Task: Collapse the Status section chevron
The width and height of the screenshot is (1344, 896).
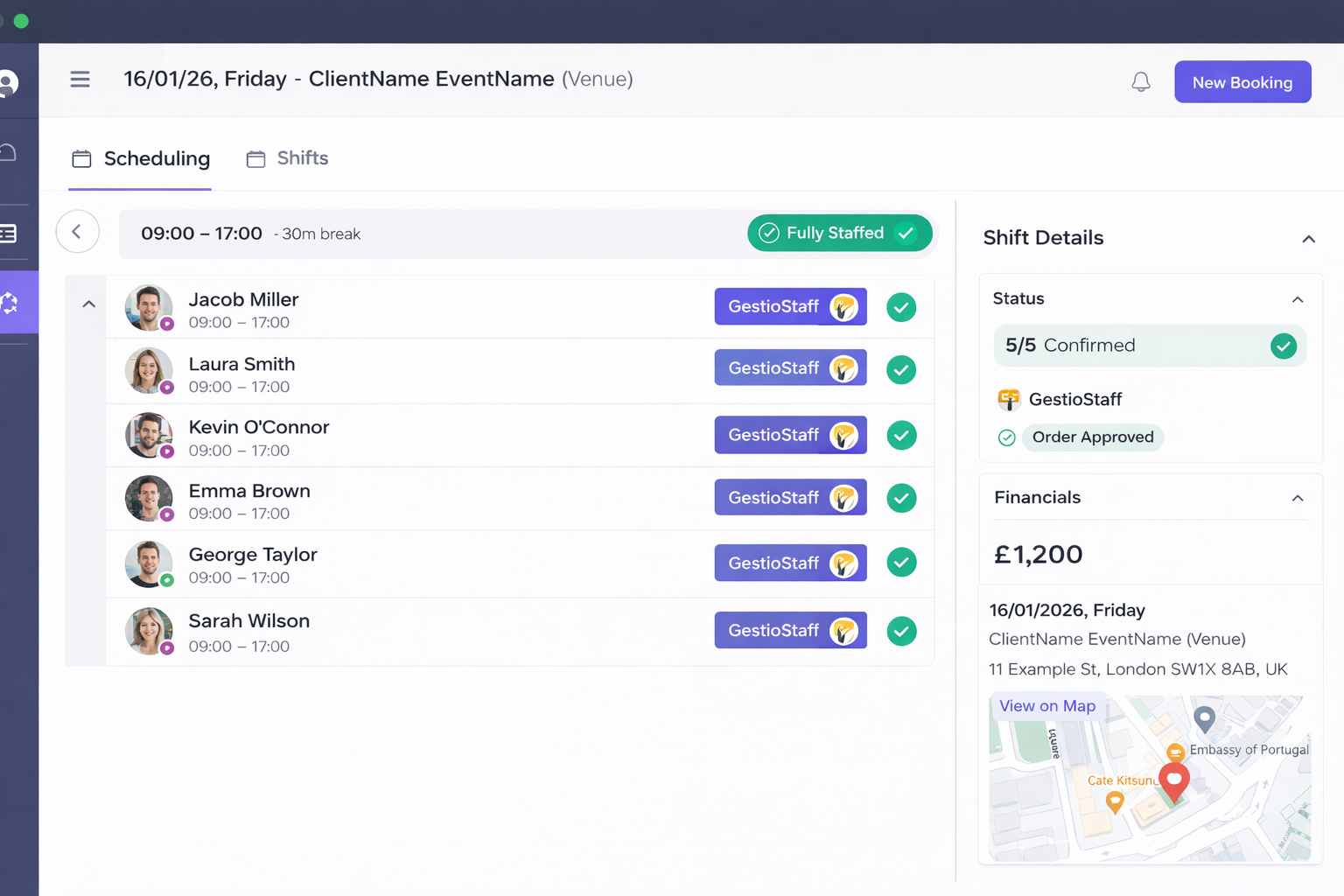Action: (1297, 299)
